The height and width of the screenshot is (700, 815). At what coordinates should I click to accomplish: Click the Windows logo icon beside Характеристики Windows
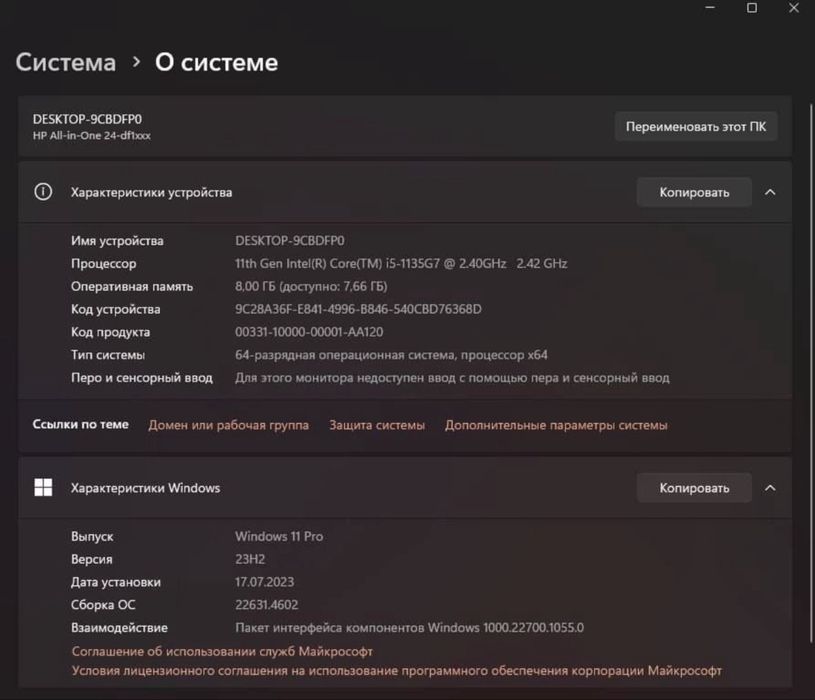[x=43, y=487]
